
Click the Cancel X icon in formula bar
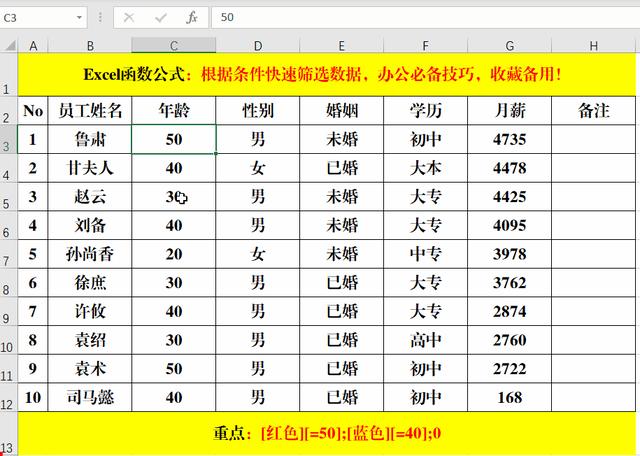(129, 18)
